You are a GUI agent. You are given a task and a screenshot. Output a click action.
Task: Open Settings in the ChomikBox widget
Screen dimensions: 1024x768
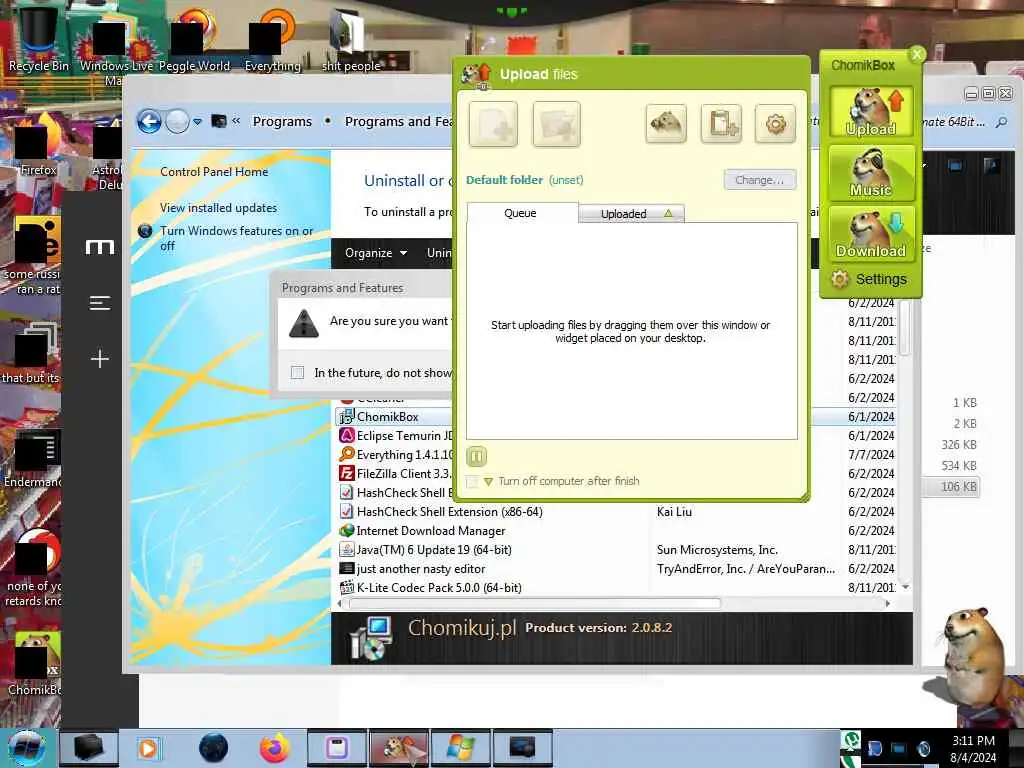(x=869, y=279)
